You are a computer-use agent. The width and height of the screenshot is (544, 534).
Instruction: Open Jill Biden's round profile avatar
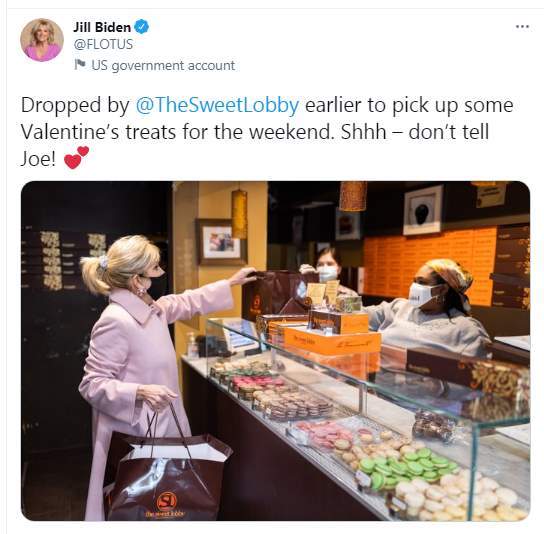tap(42, 40)
